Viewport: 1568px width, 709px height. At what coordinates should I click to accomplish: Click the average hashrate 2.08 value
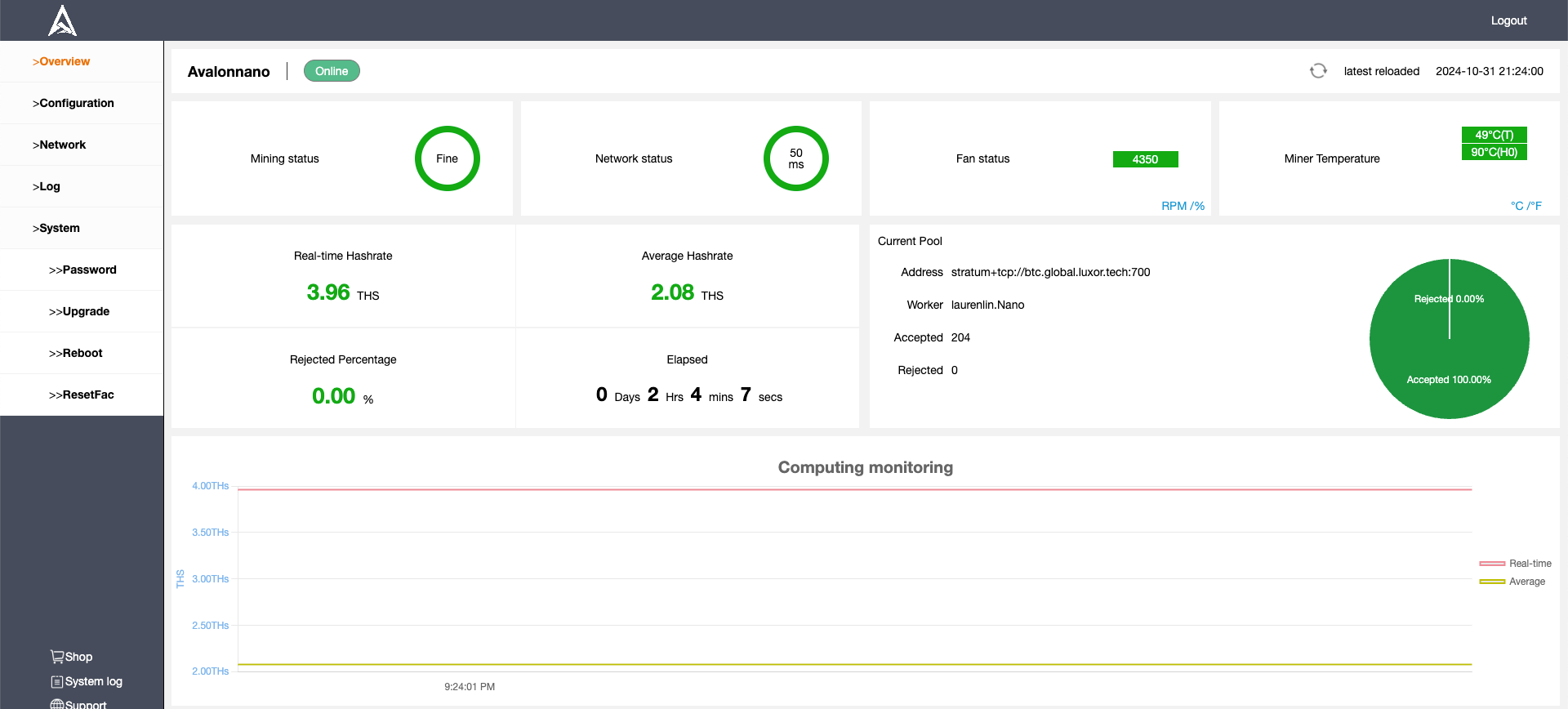tap(672, 292)
